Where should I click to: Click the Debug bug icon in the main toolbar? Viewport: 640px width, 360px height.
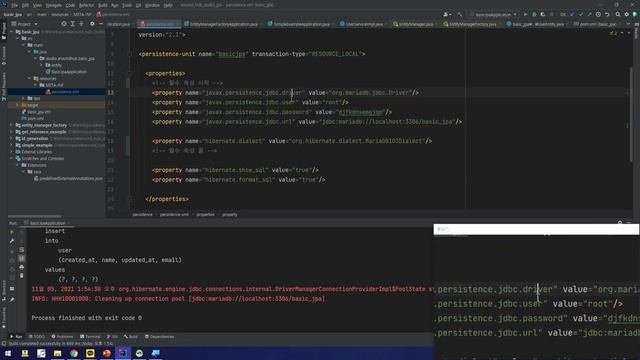coord(534,14)
